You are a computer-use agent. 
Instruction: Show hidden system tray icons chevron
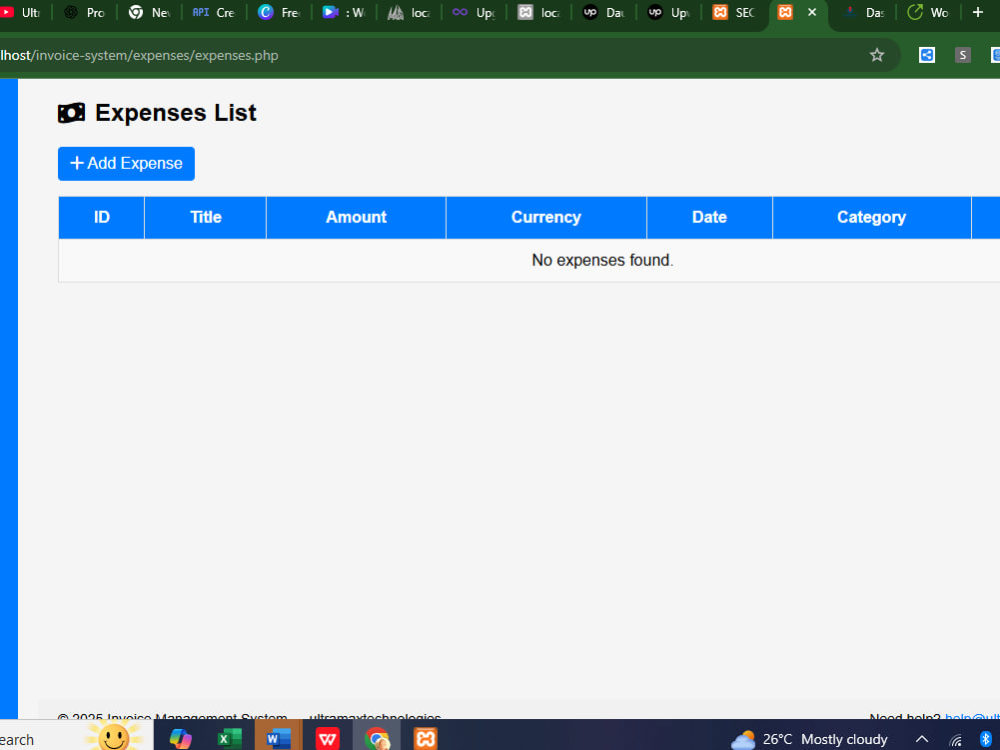tap(922, 739)
